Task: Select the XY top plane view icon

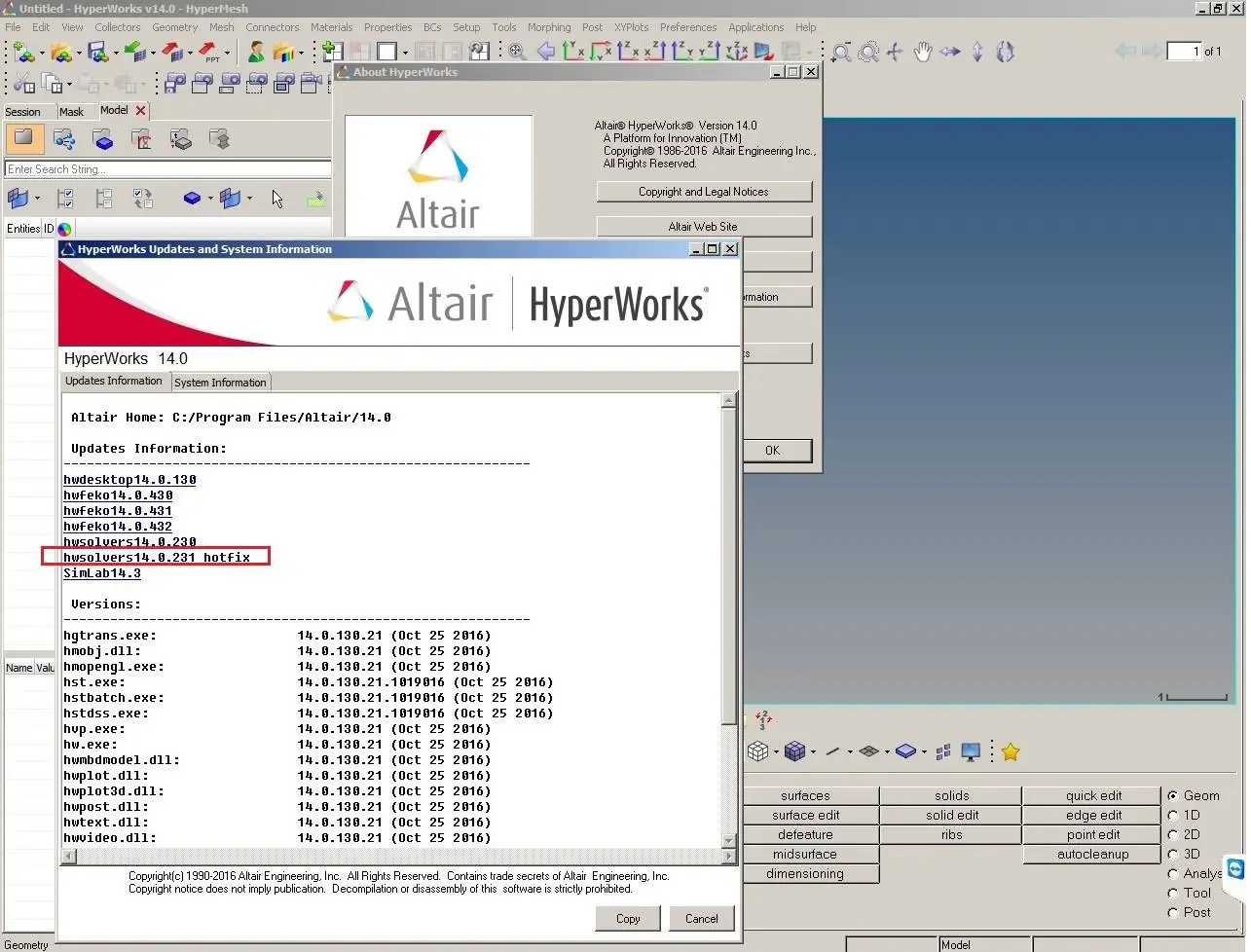Action: pos(572,51)
